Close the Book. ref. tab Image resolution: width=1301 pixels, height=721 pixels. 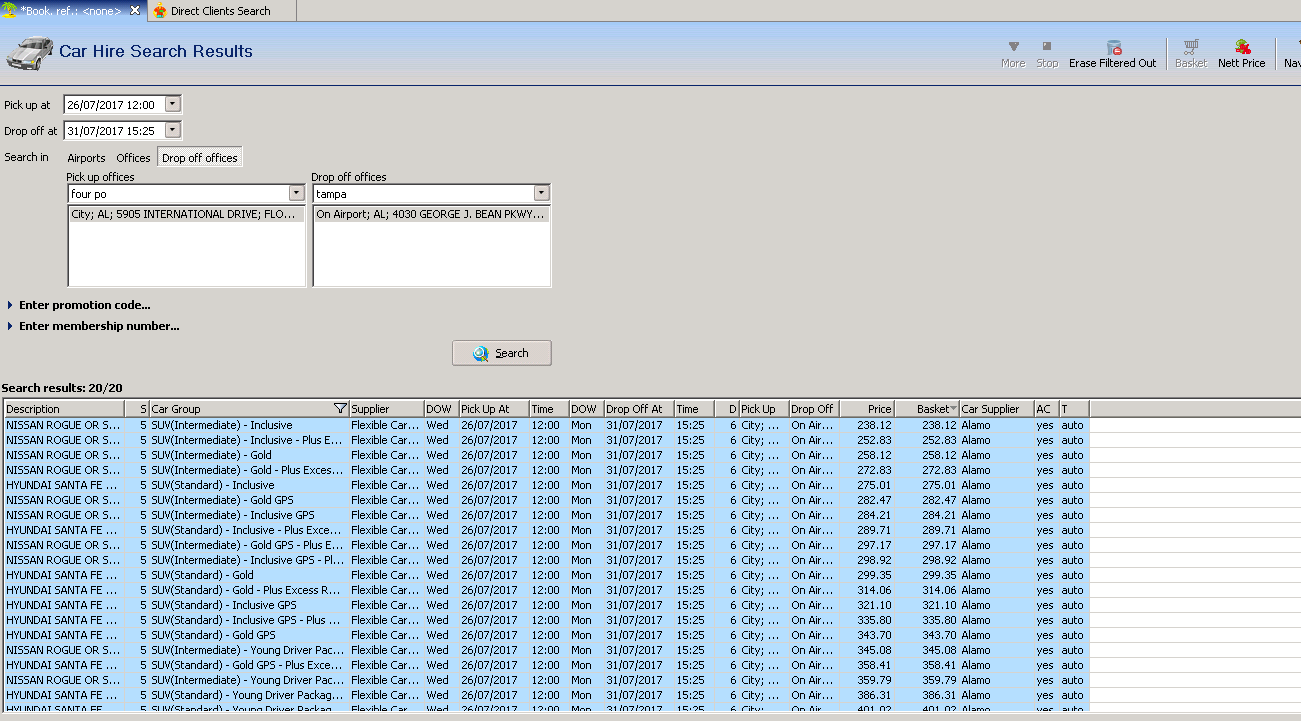point(135,10)
